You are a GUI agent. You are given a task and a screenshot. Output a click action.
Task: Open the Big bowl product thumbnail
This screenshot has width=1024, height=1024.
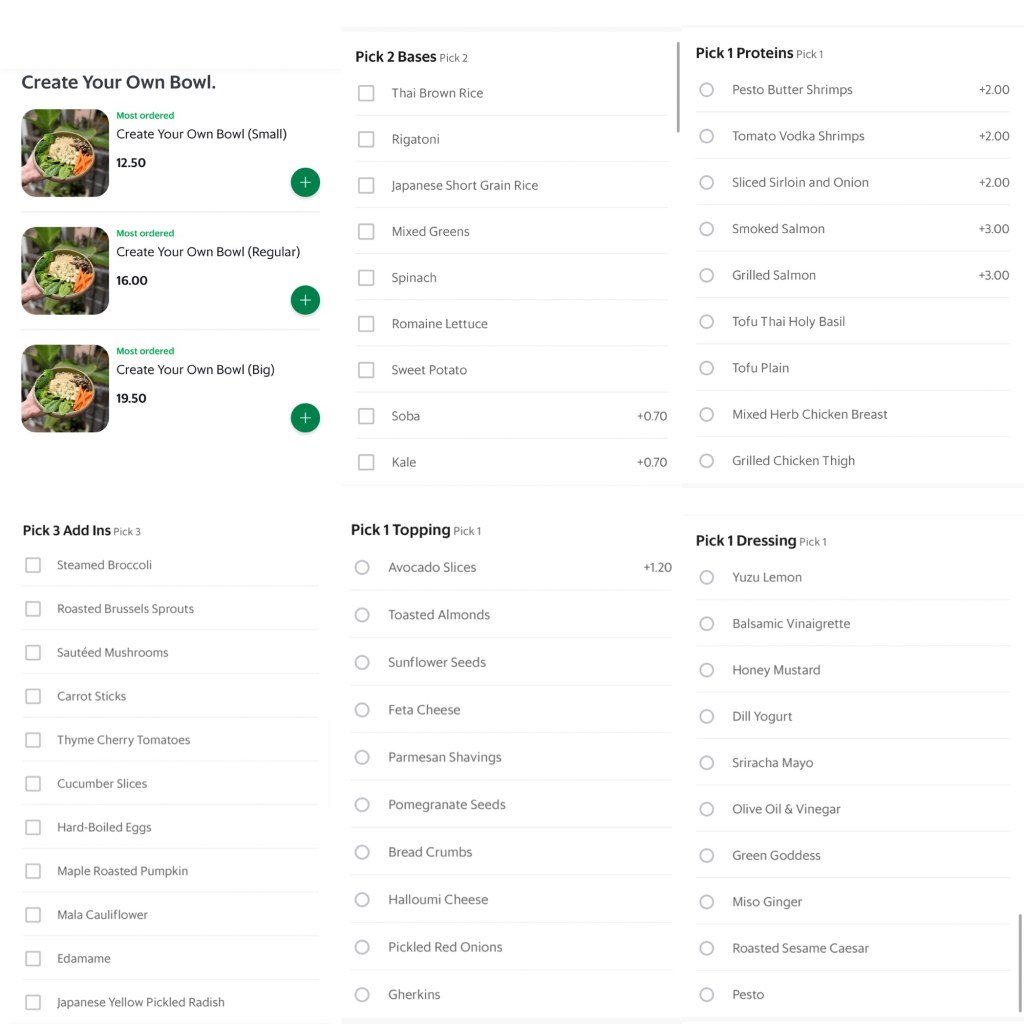click(65, 389)
